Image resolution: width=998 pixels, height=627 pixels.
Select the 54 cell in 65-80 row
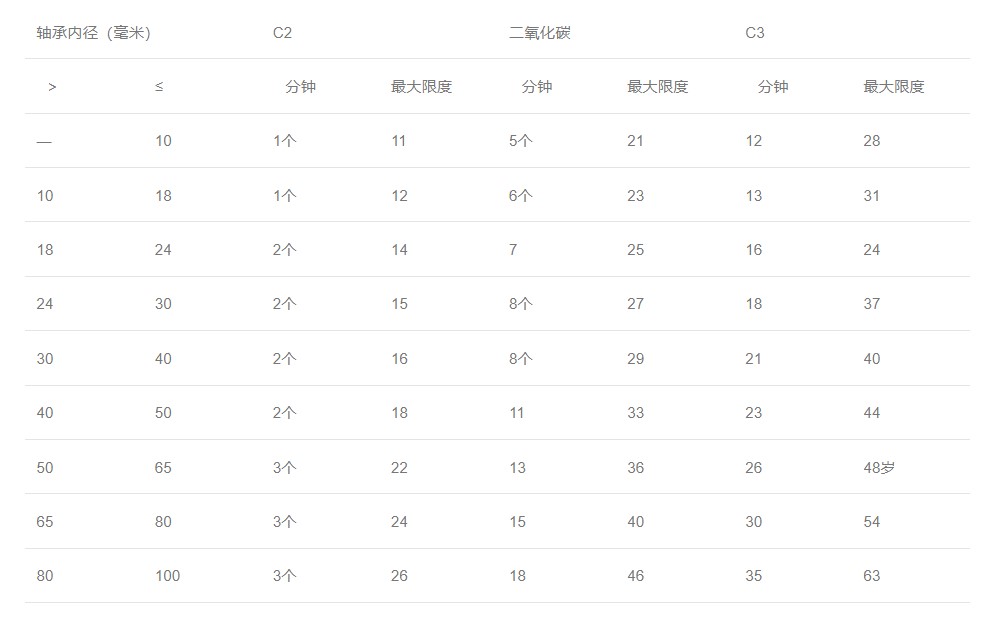871,522
